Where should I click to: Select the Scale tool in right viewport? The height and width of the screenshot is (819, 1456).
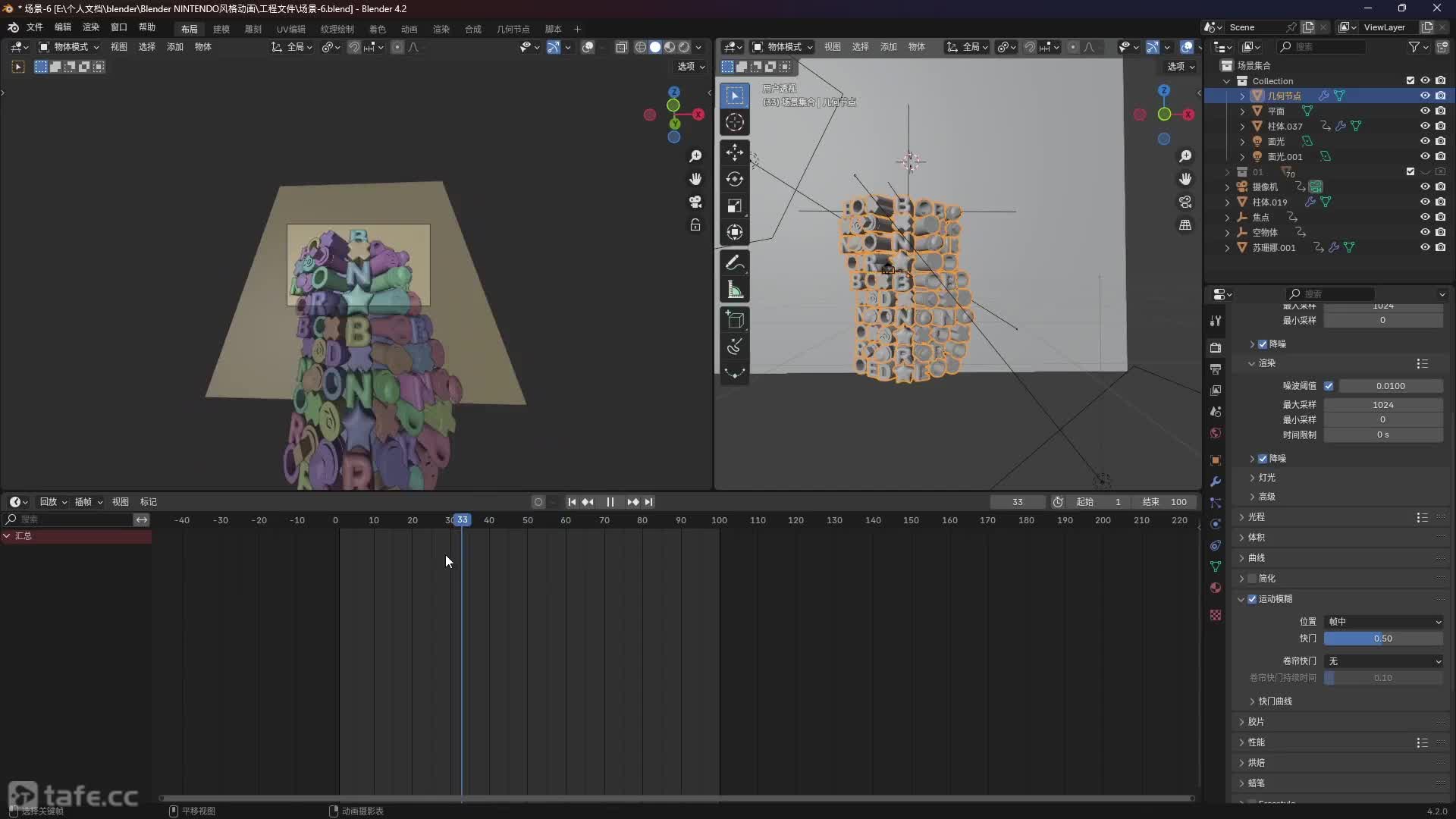[734, 206]
